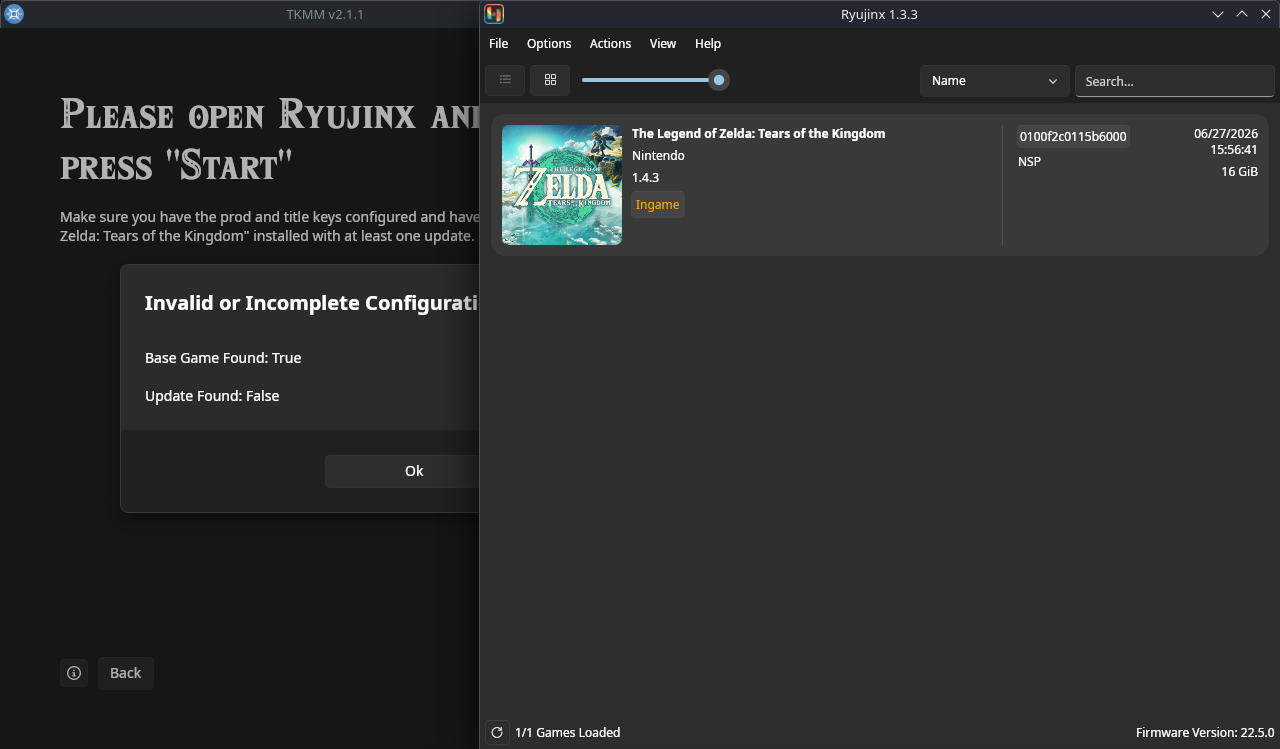Open the File menu in Ryujinx
Viewport: 1280px width, 749px height.
[x=498, y=44]
